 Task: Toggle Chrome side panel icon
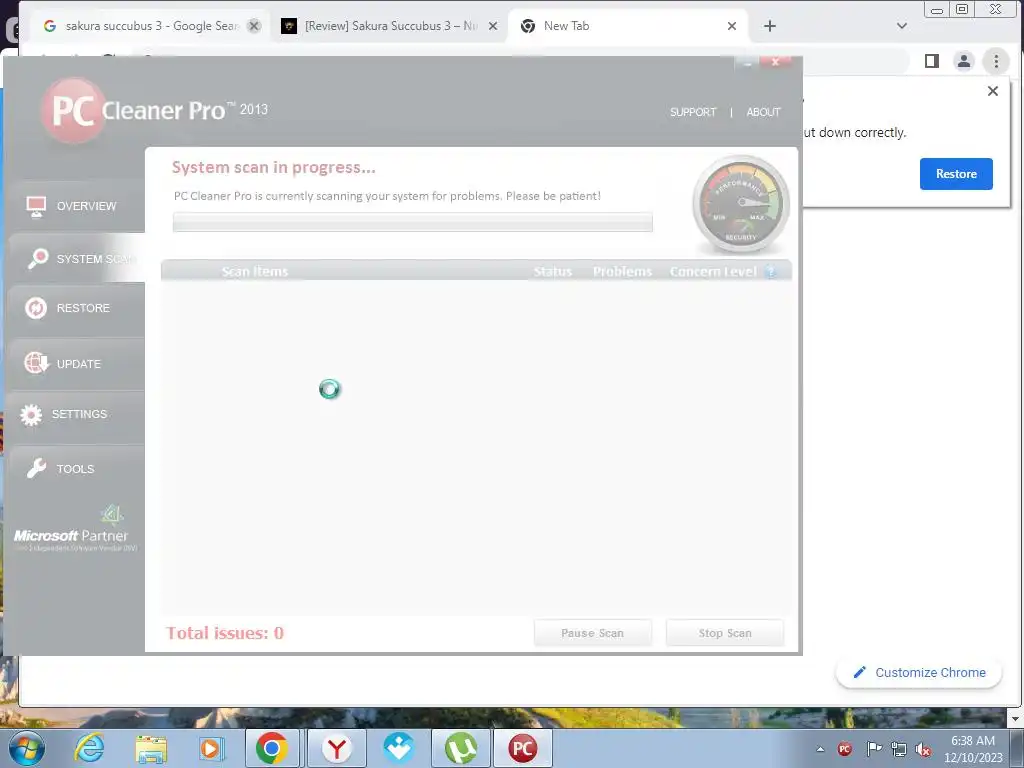pyautogui.click(x=932, y=61)
